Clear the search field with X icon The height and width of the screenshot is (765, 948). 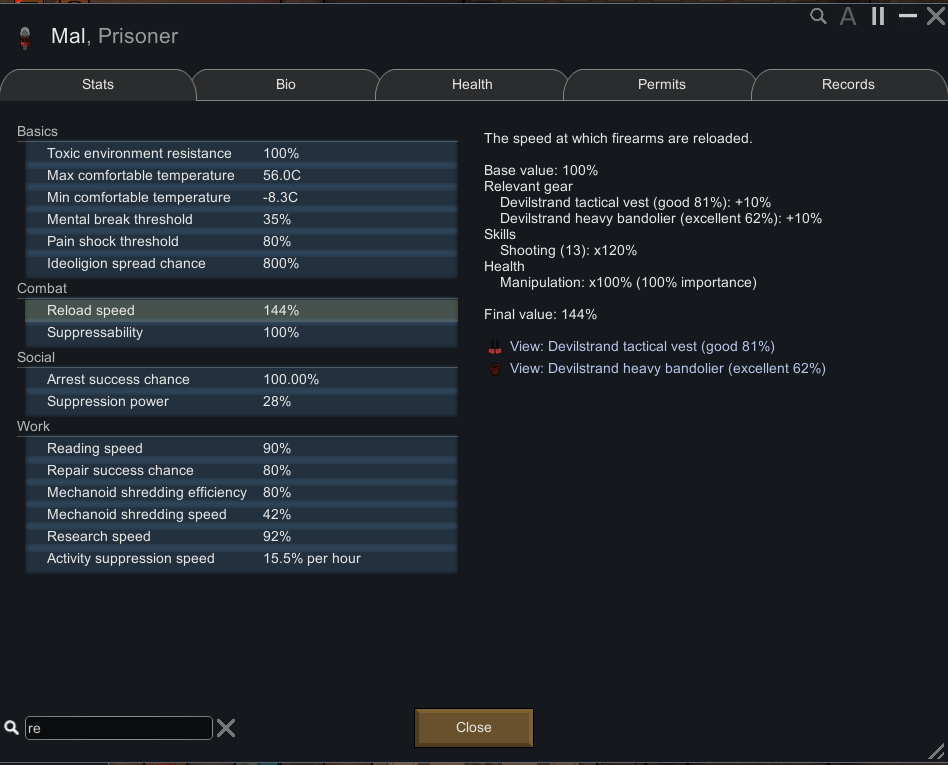point(226,728)
